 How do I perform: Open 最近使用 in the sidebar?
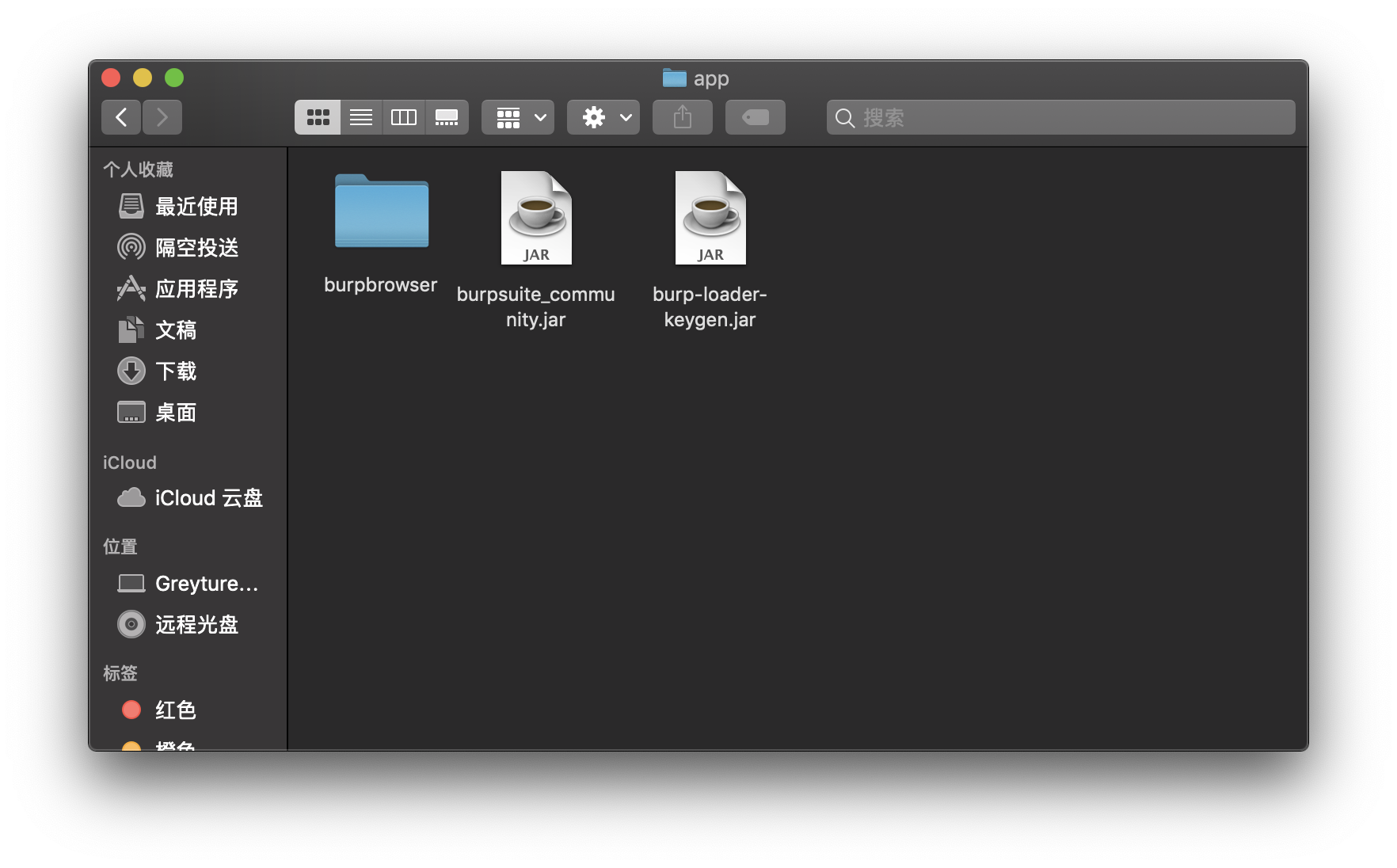click(188, 207)
